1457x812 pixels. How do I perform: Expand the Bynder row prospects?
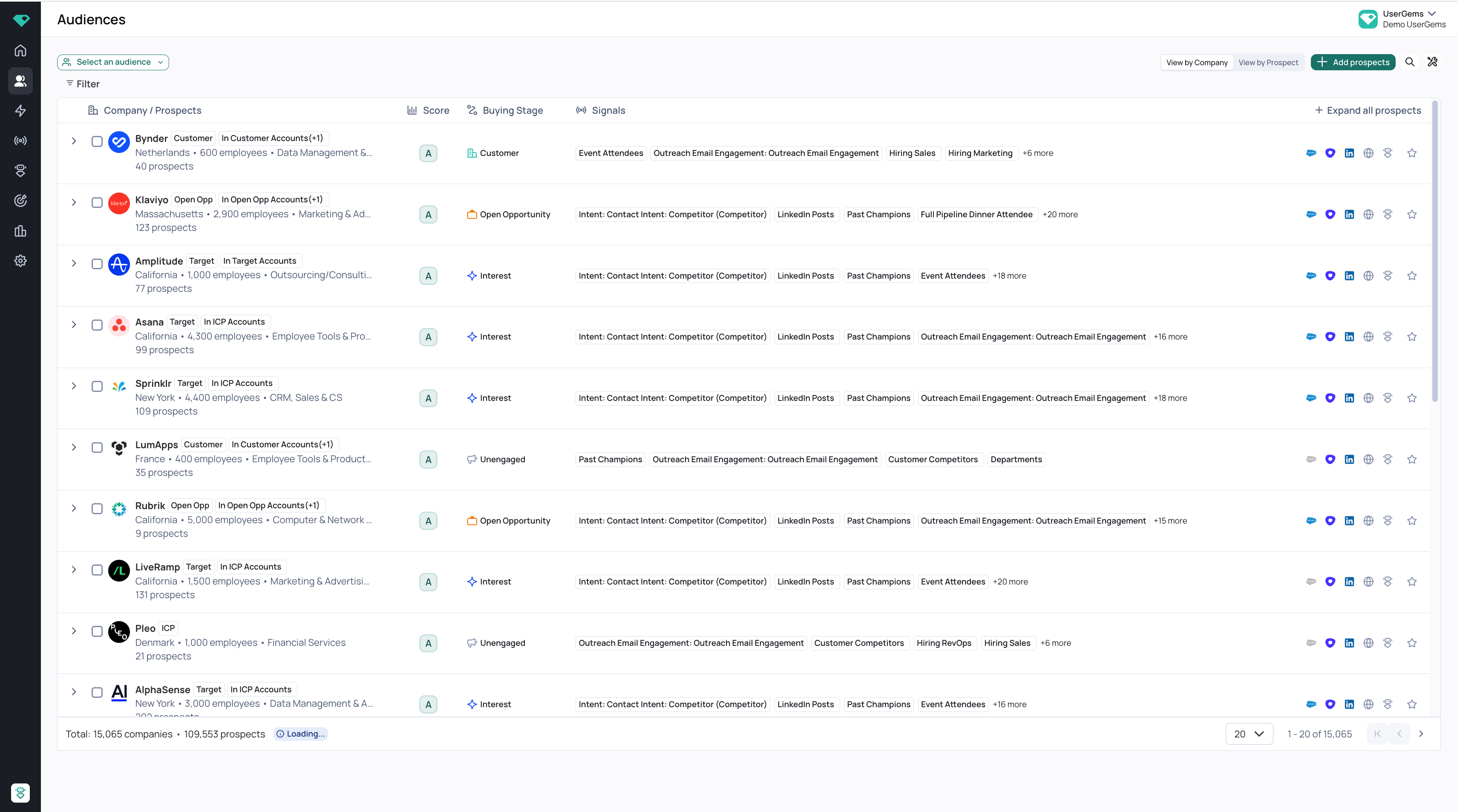(74, 141)
